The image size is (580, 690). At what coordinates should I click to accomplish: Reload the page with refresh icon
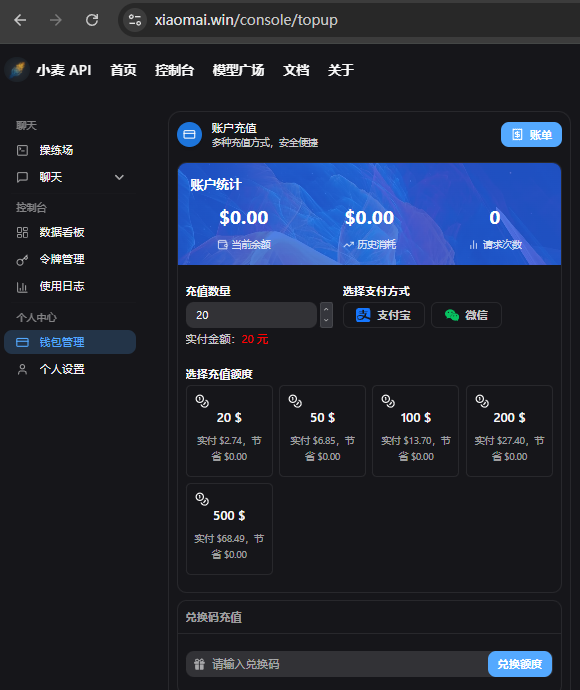(92, 20)
